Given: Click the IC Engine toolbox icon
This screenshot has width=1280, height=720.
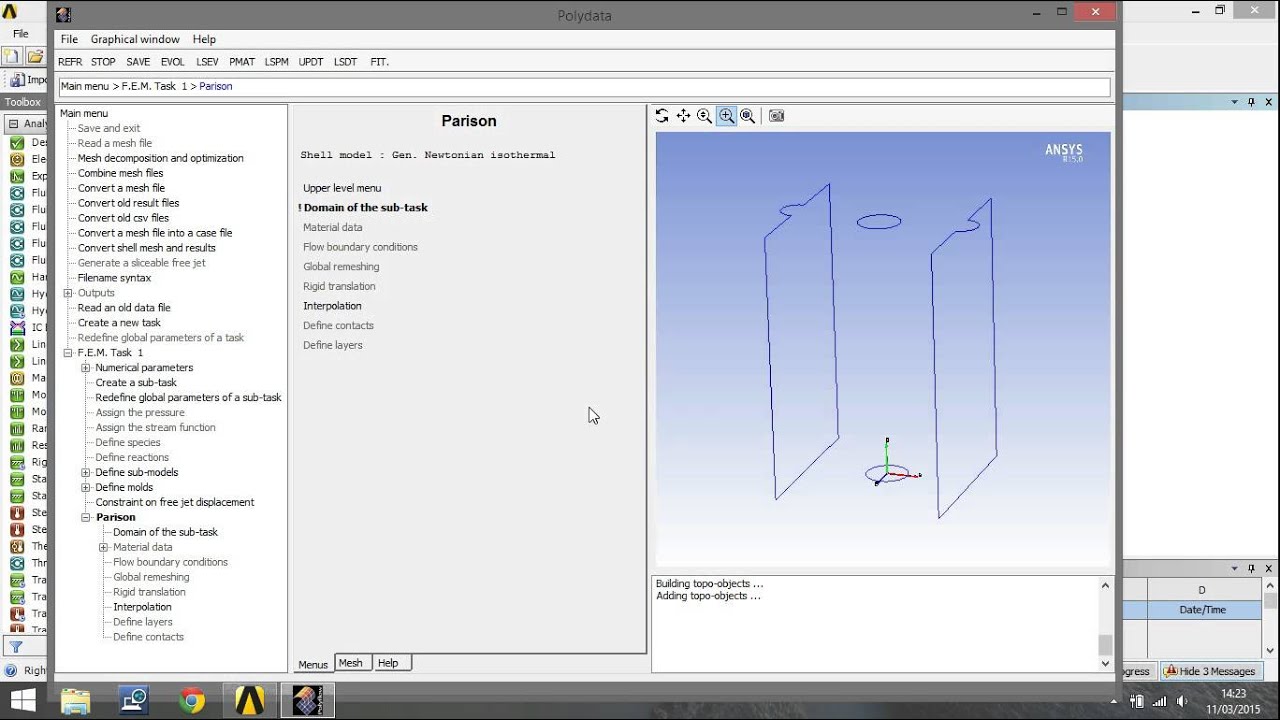Looking at the screenshot, I should tap(17, 327).
